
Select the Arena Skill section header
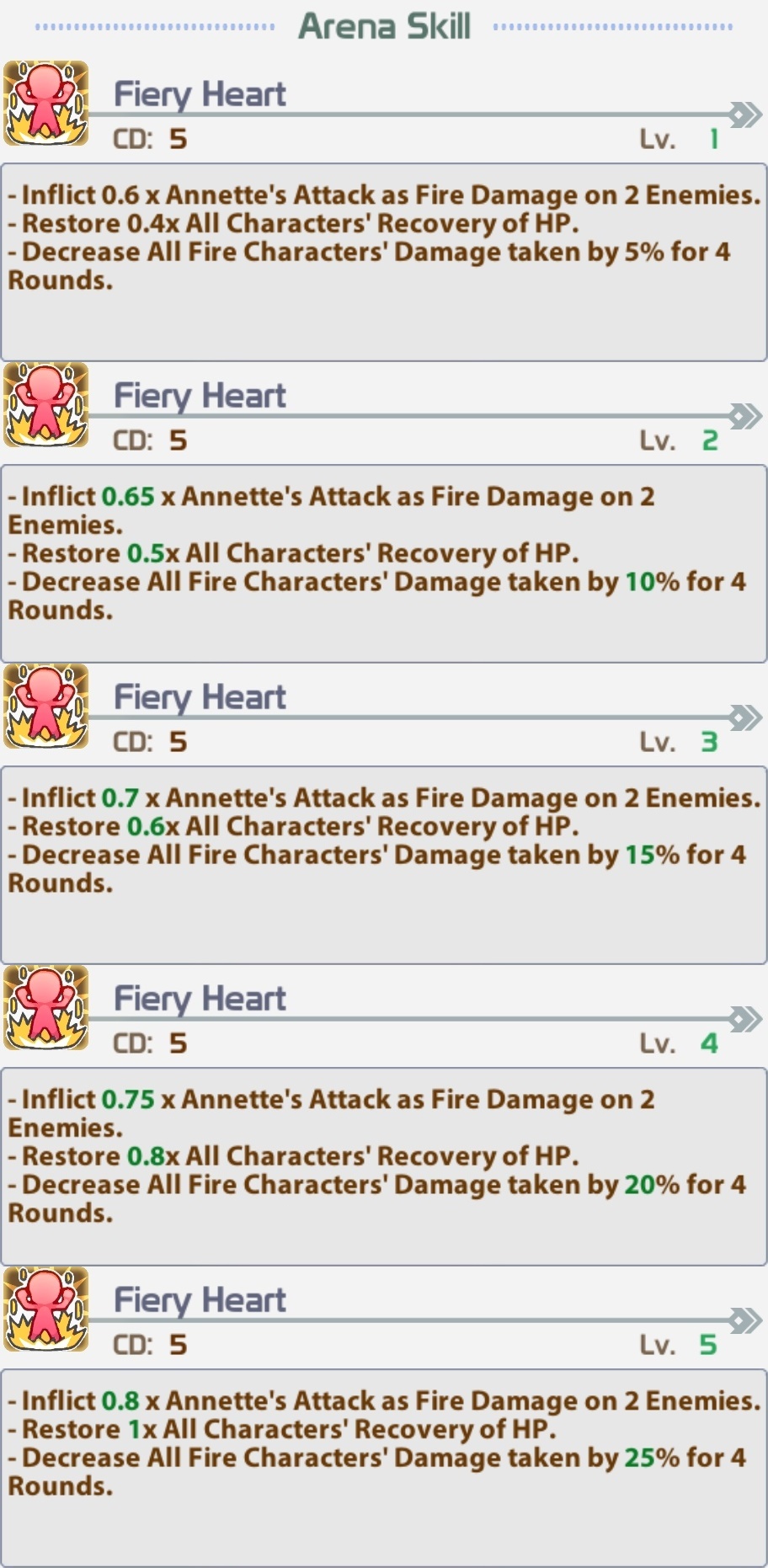pos(384,26)
